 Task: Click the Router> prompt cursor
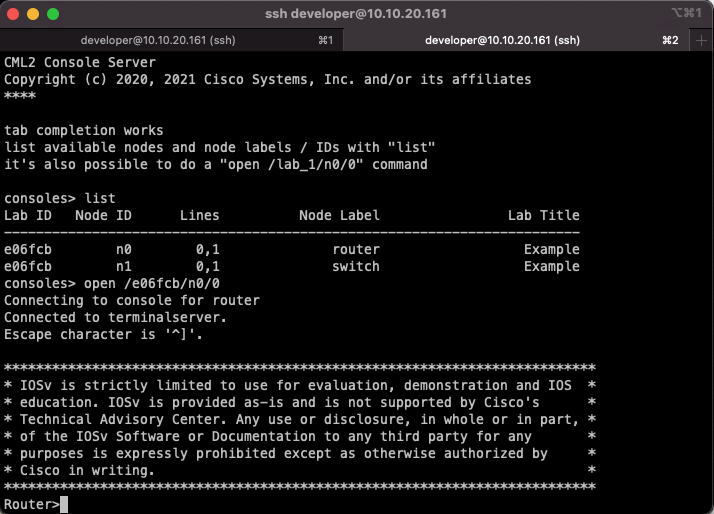point(64,504)
